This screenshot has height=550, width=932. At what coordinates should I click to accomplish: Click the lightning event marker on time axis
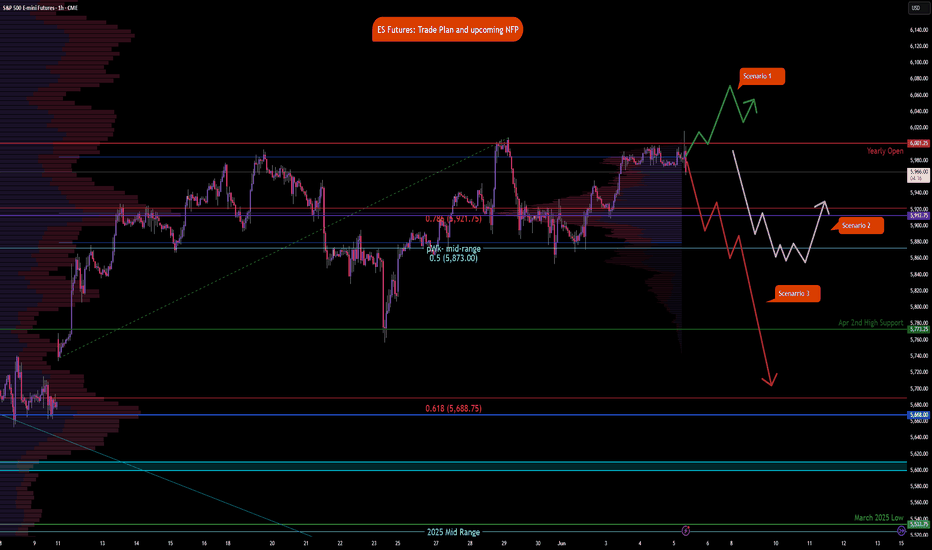pos(685,530)
